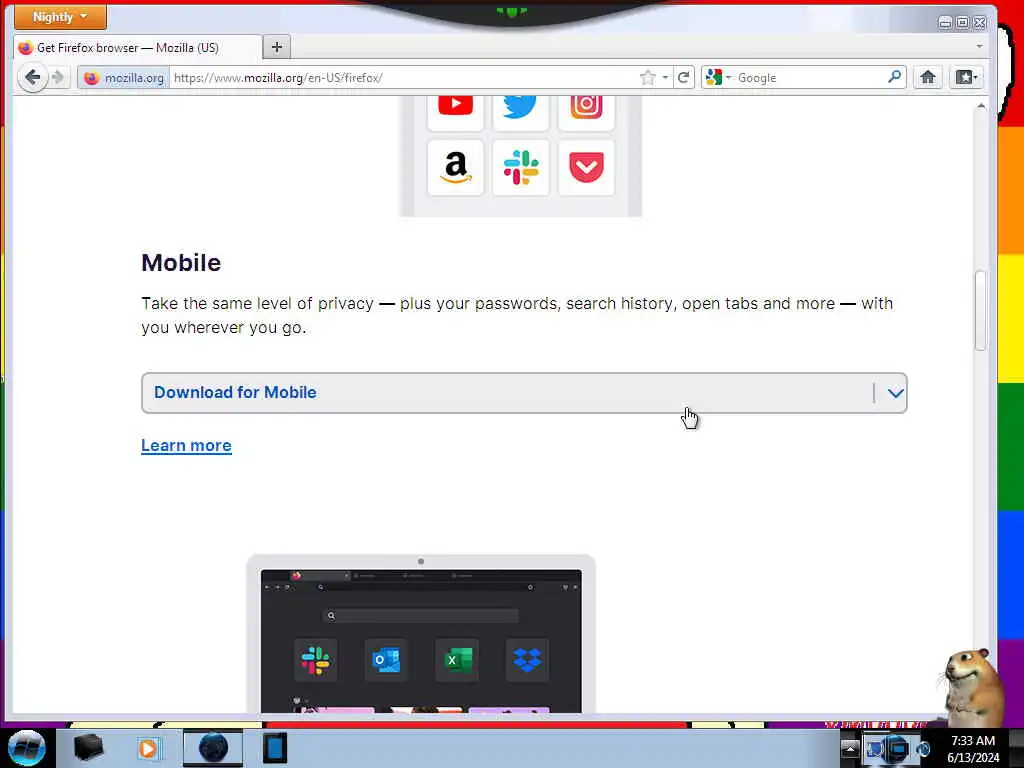Reload the current page
Viewport: 1024px width, 768px height.
click(x=684, y=78)
